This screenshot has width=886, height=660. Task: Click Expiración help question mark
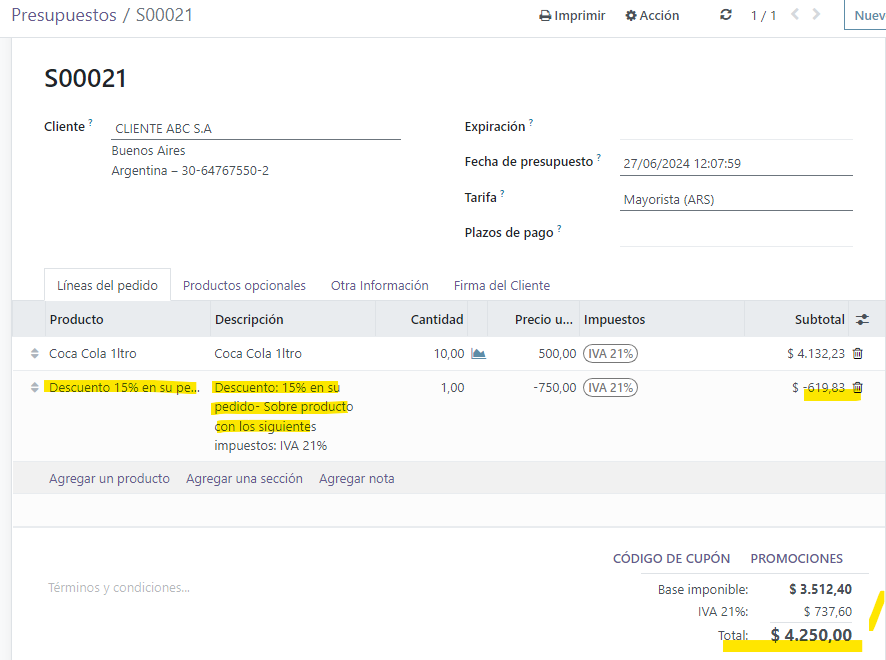(x=531, y=122)
